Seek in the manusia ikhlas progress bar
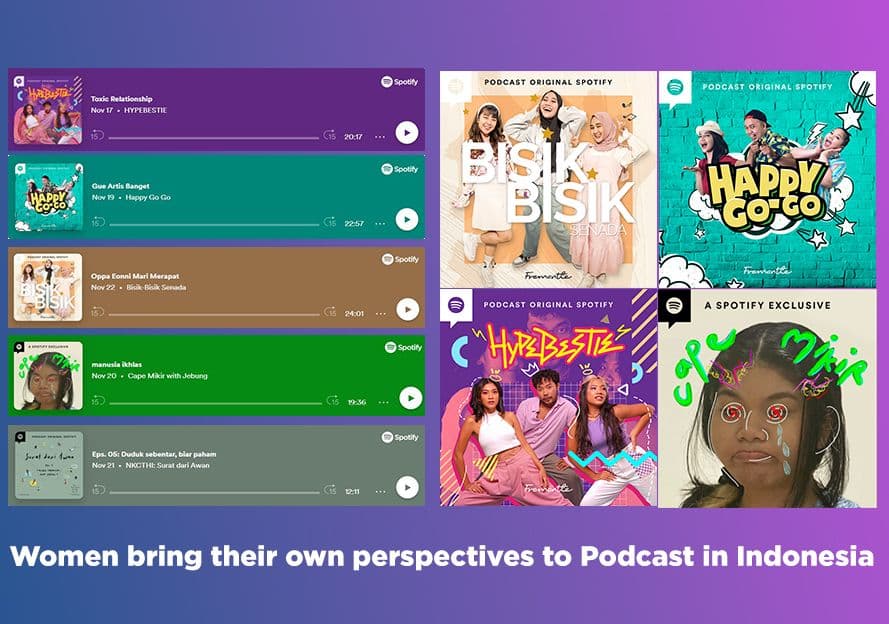This screenshot has height=624, width=889. pos(215,403)
